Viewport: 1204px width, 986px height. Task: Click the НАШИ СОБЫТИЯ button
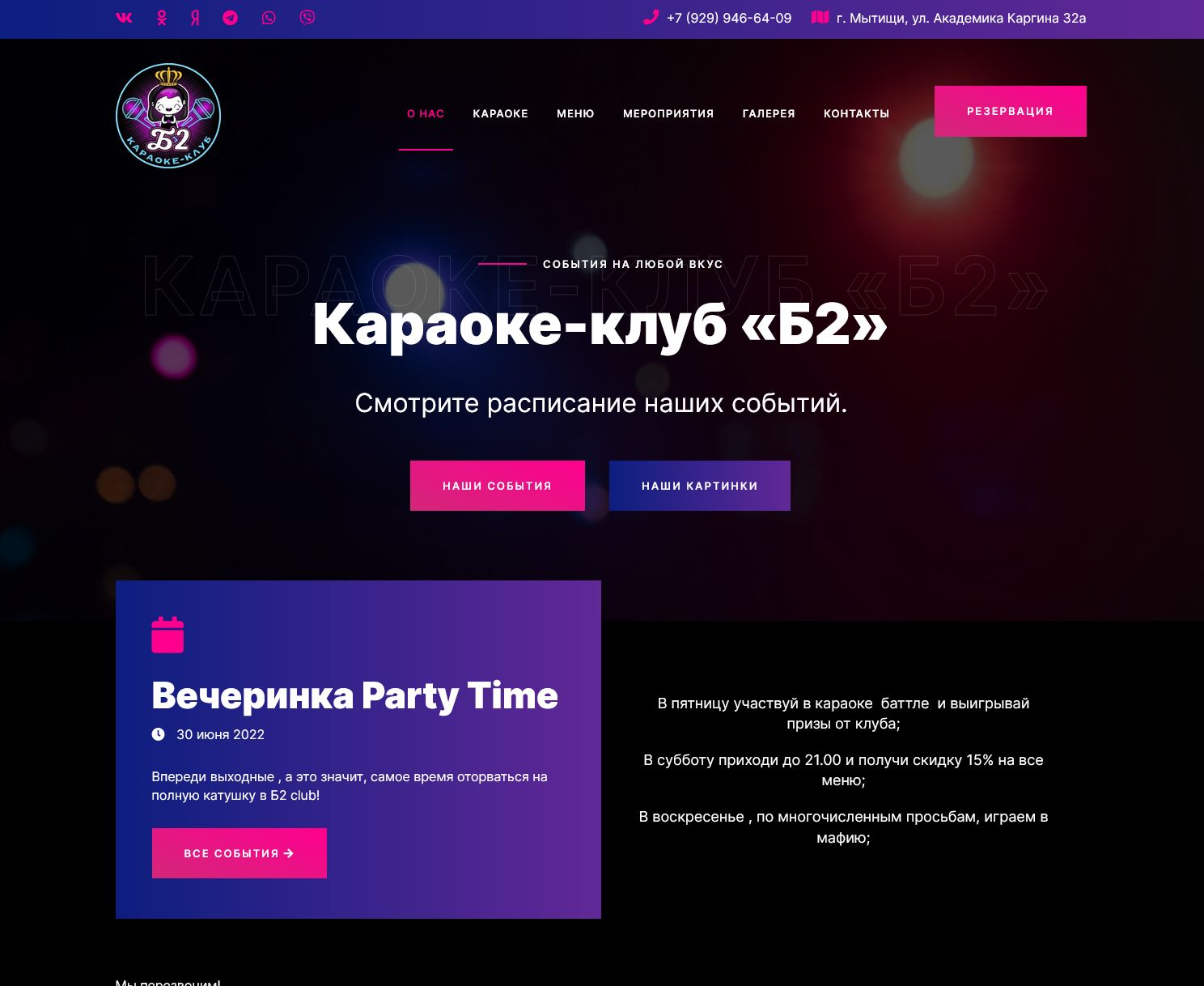pos(498,486)
